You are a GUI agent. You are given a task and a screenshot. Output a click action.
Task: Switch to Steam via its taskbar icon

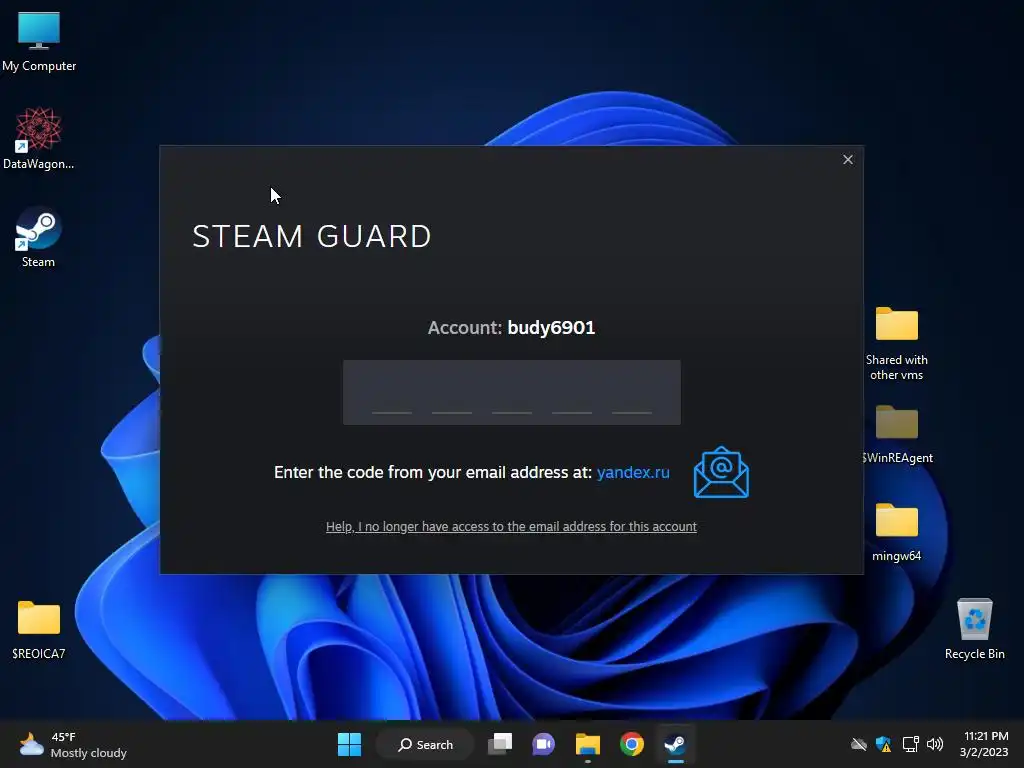pyautogui.click(x=675, y=744)
